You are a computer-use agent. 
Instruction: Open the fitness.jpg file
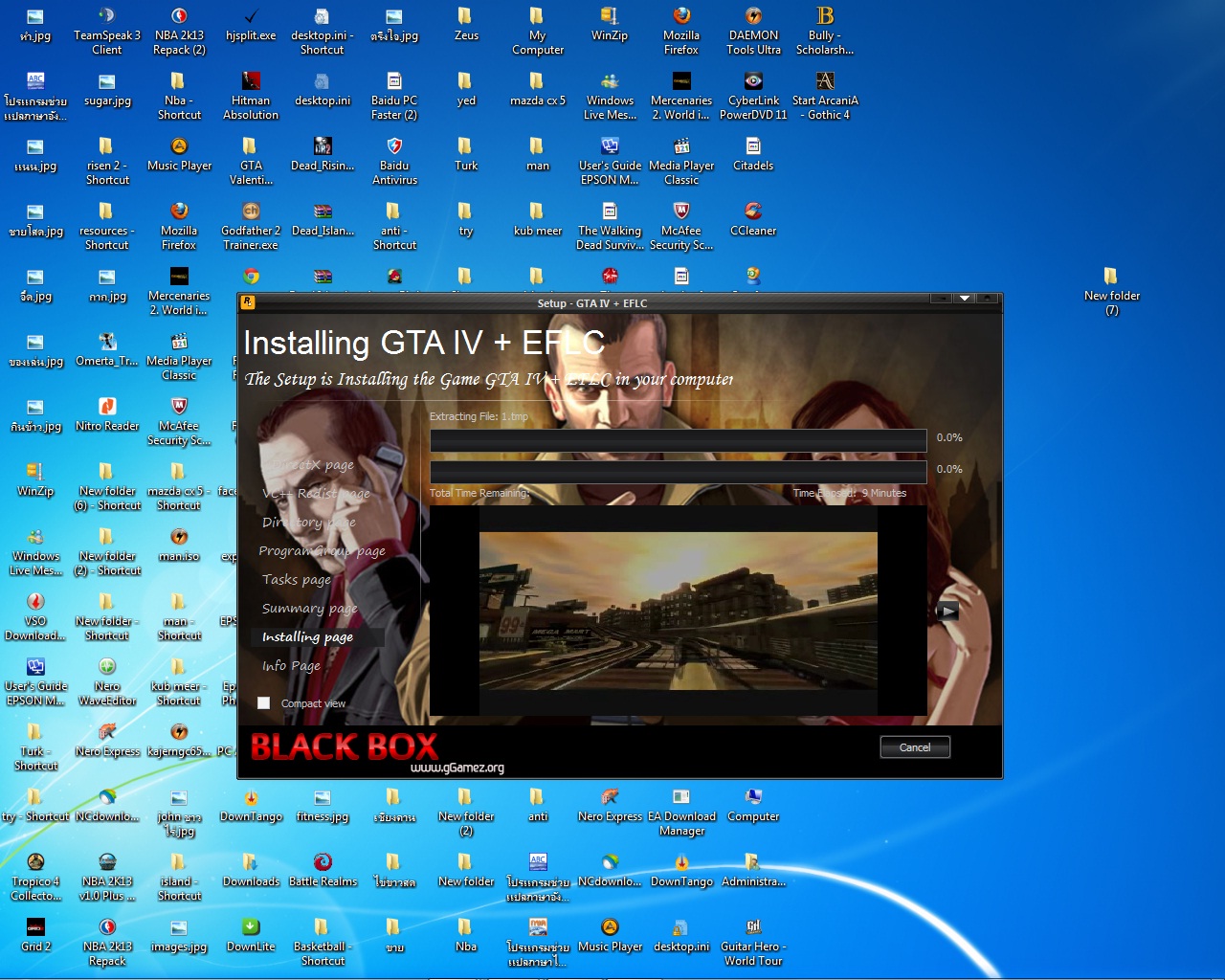pos(323,806)
